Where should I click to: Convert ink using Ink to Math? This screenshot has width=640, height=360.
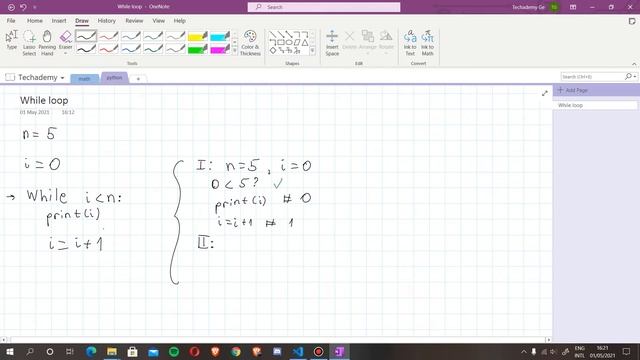pos(427,42)
